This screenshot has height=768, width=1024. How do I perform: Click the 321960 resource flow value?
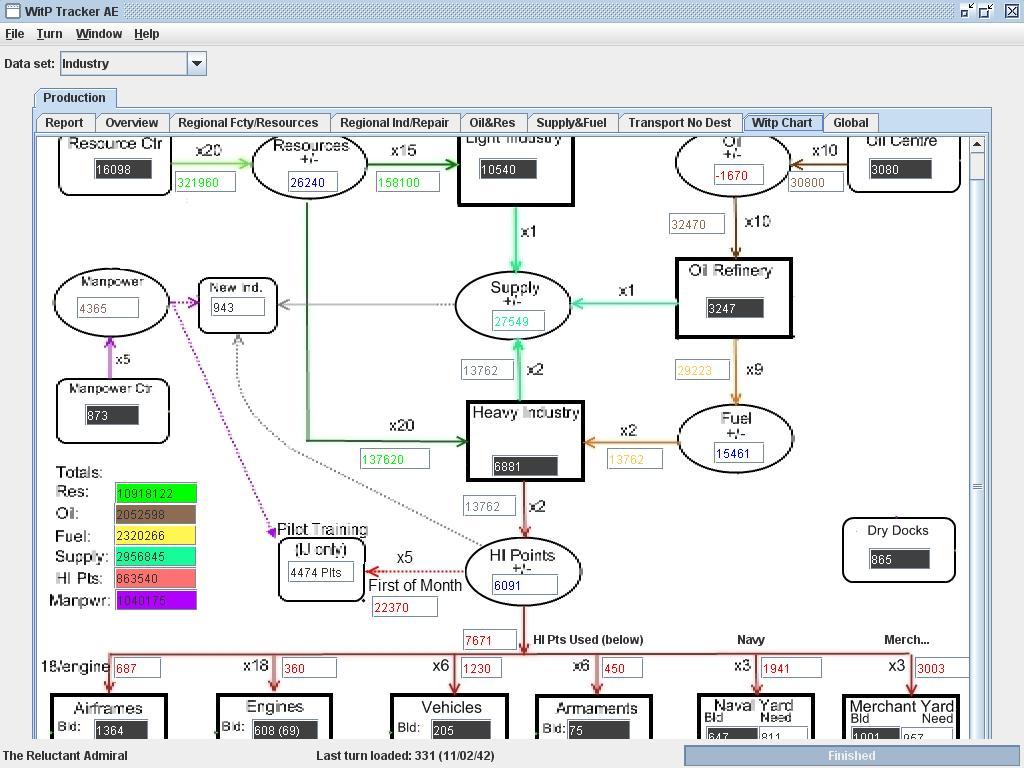[205, 182]
